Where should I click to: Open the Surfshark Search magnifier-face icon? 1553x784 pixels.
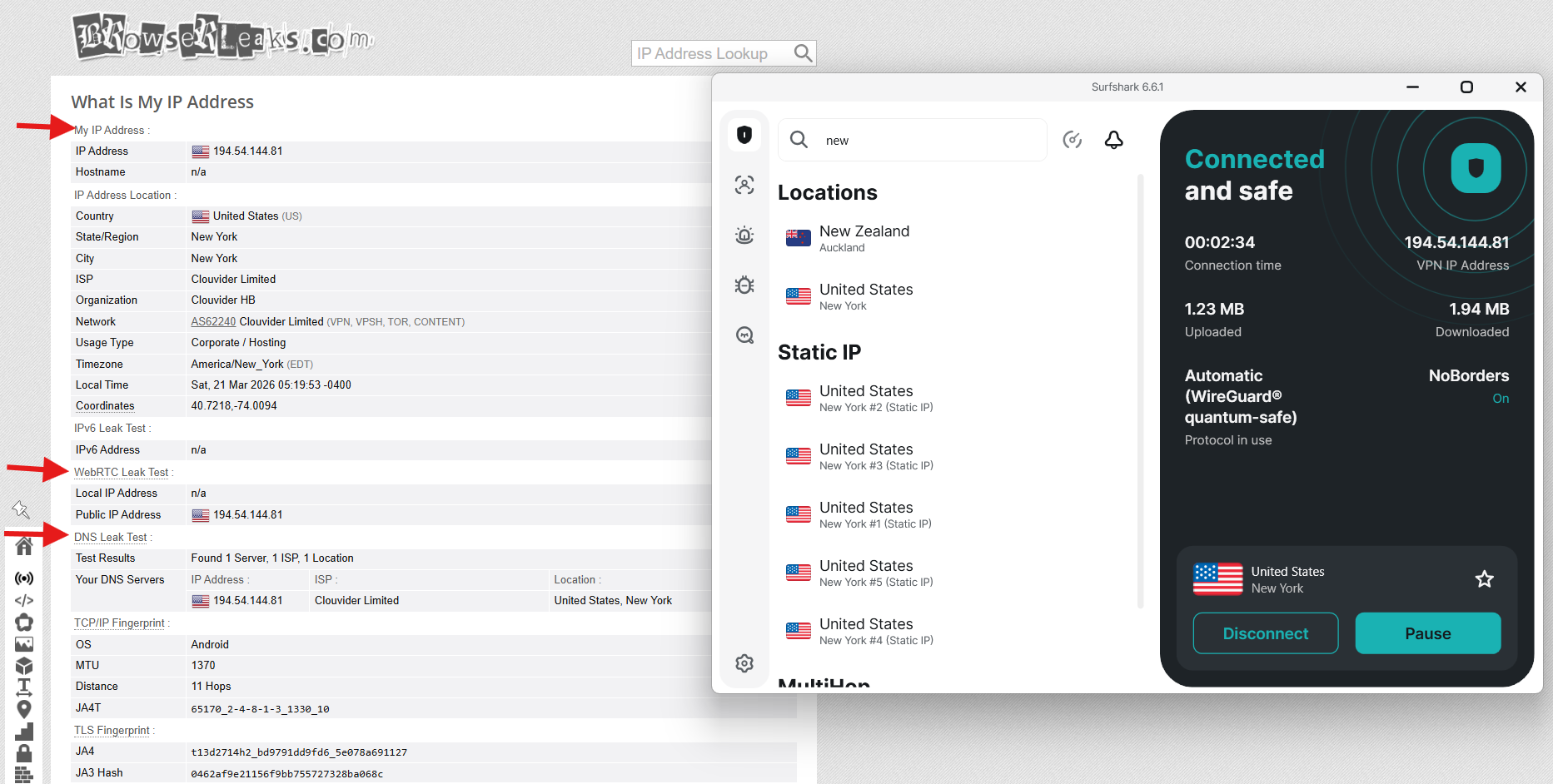point(744,335)
